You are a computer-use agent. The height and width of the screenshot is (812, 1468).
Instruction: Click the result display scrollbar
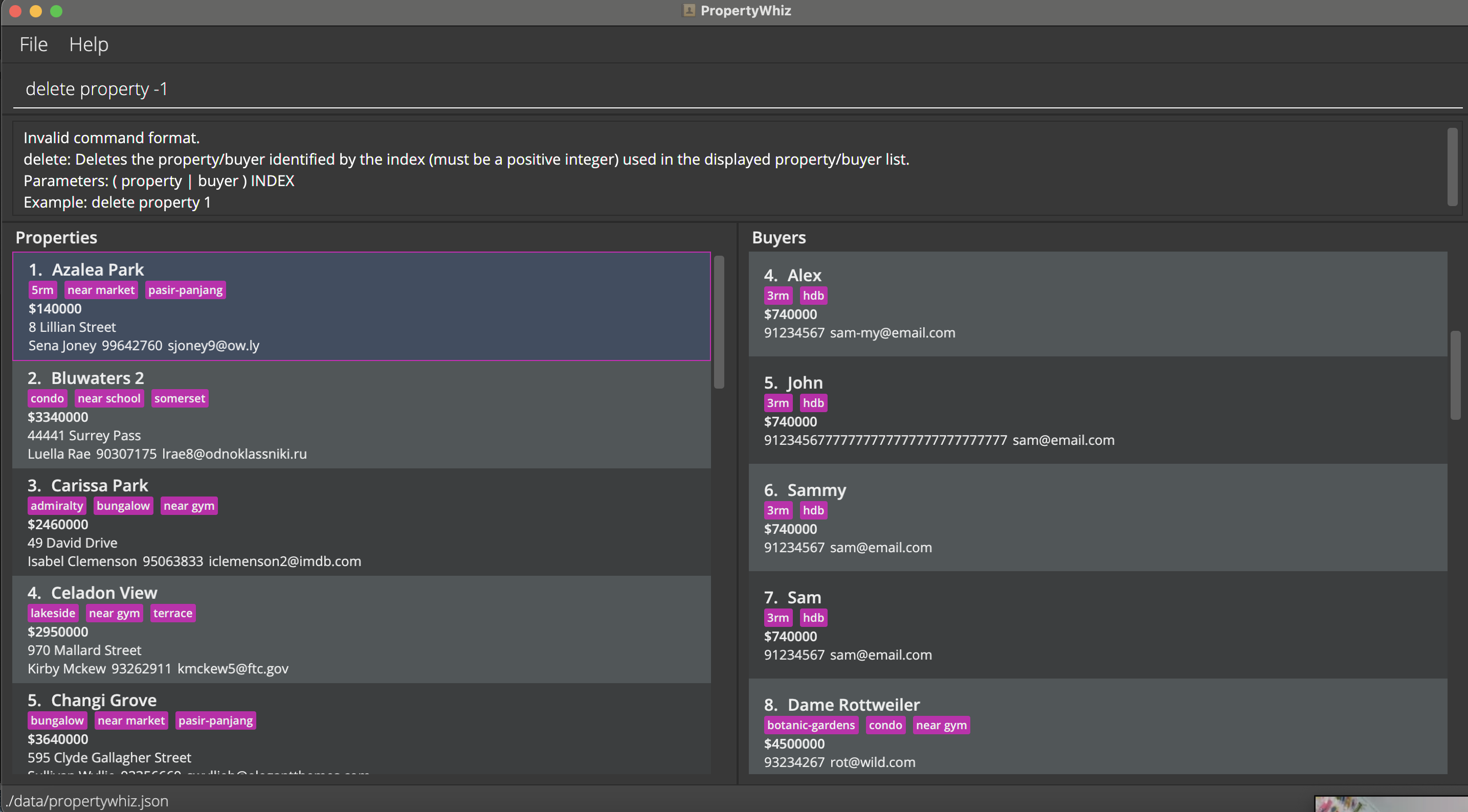(x=1452, y=167)
